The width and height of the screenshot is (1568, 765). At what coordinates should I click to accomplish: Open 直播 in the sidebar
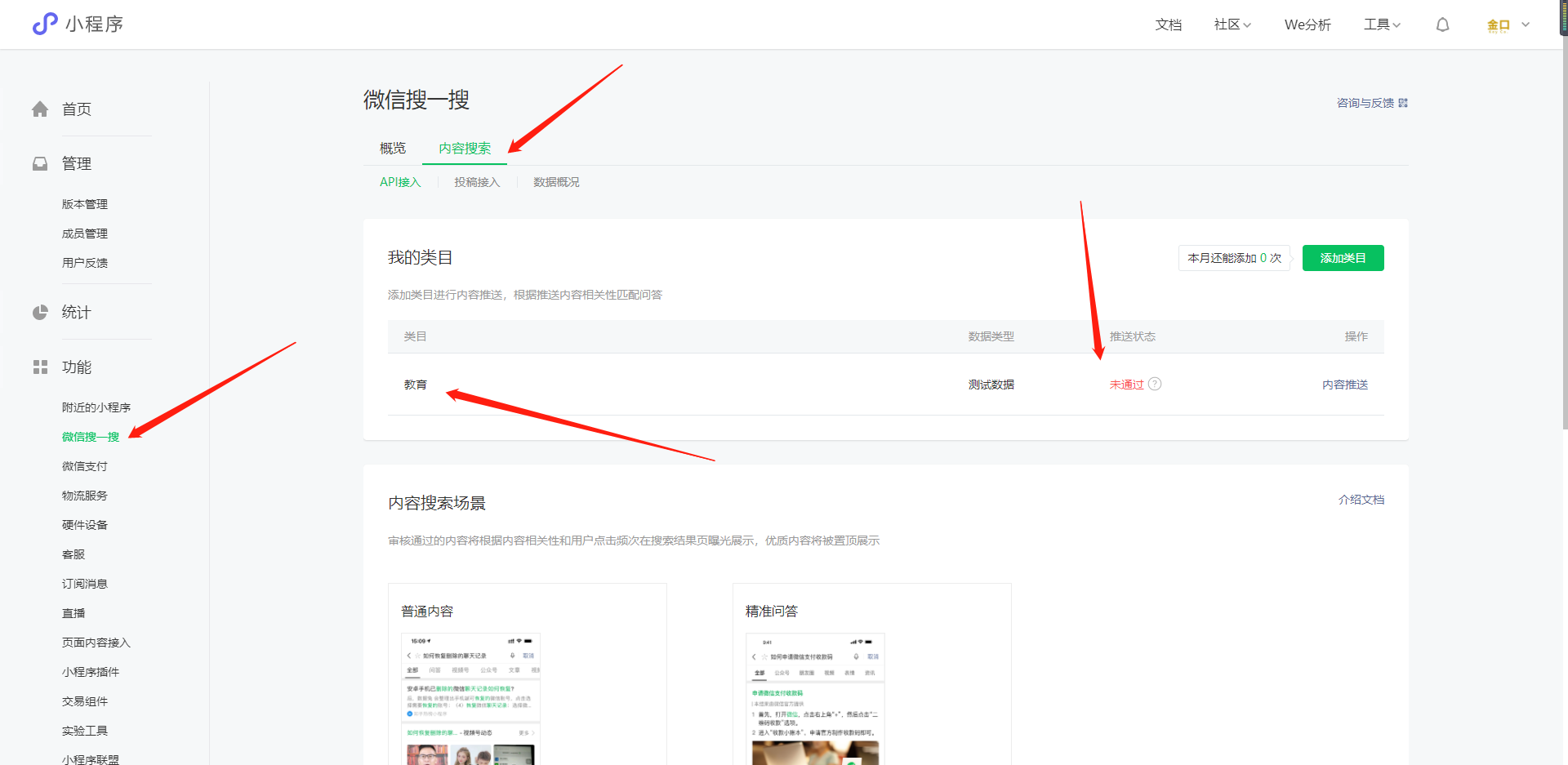[x=73, y=613]
